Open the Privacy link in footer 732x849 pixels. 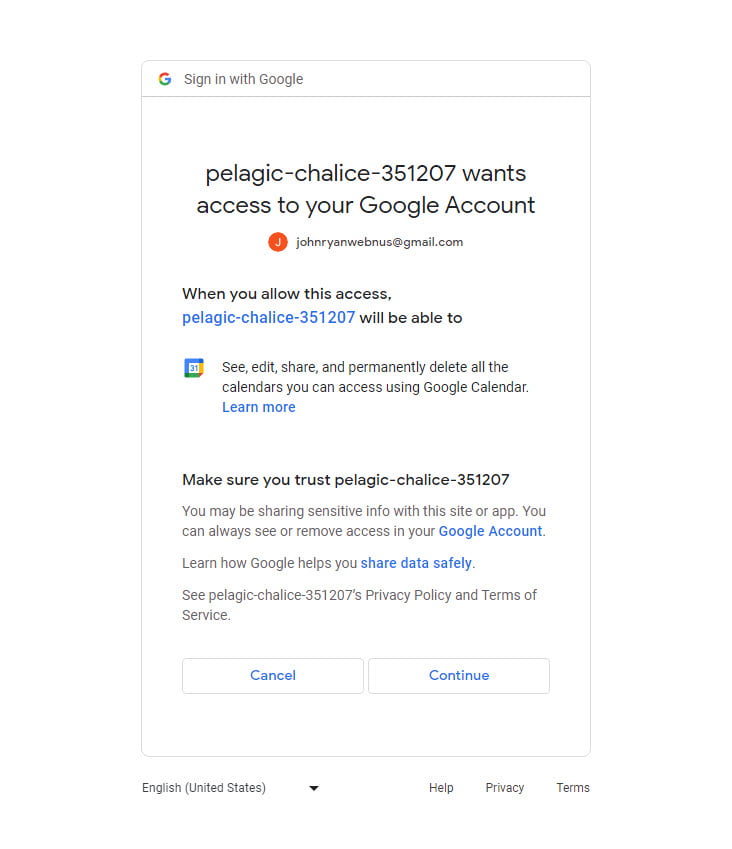click(505, 788)
